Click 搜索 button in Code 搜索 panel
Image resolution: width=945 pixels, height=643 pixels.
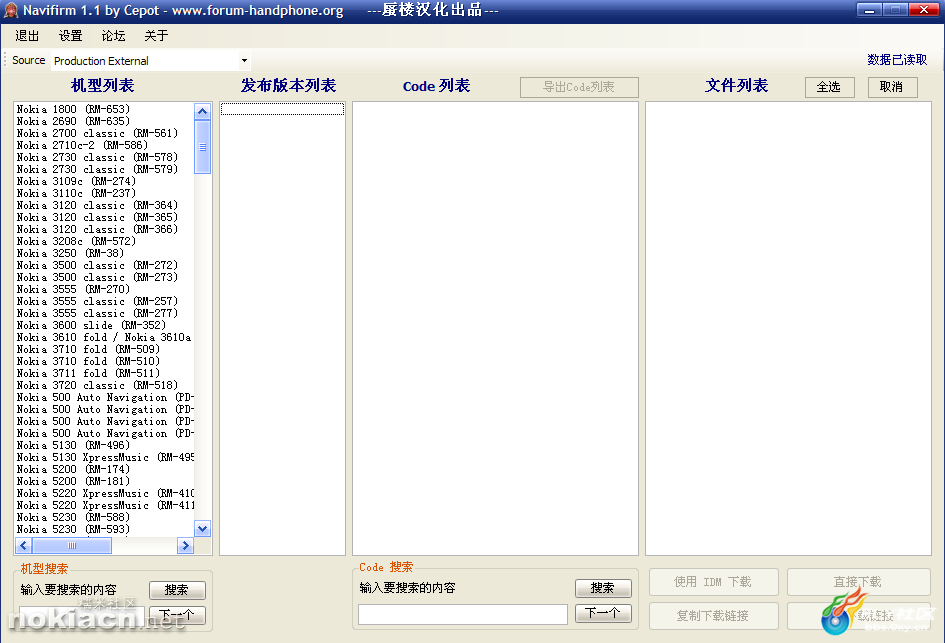(x=603, y=588)
